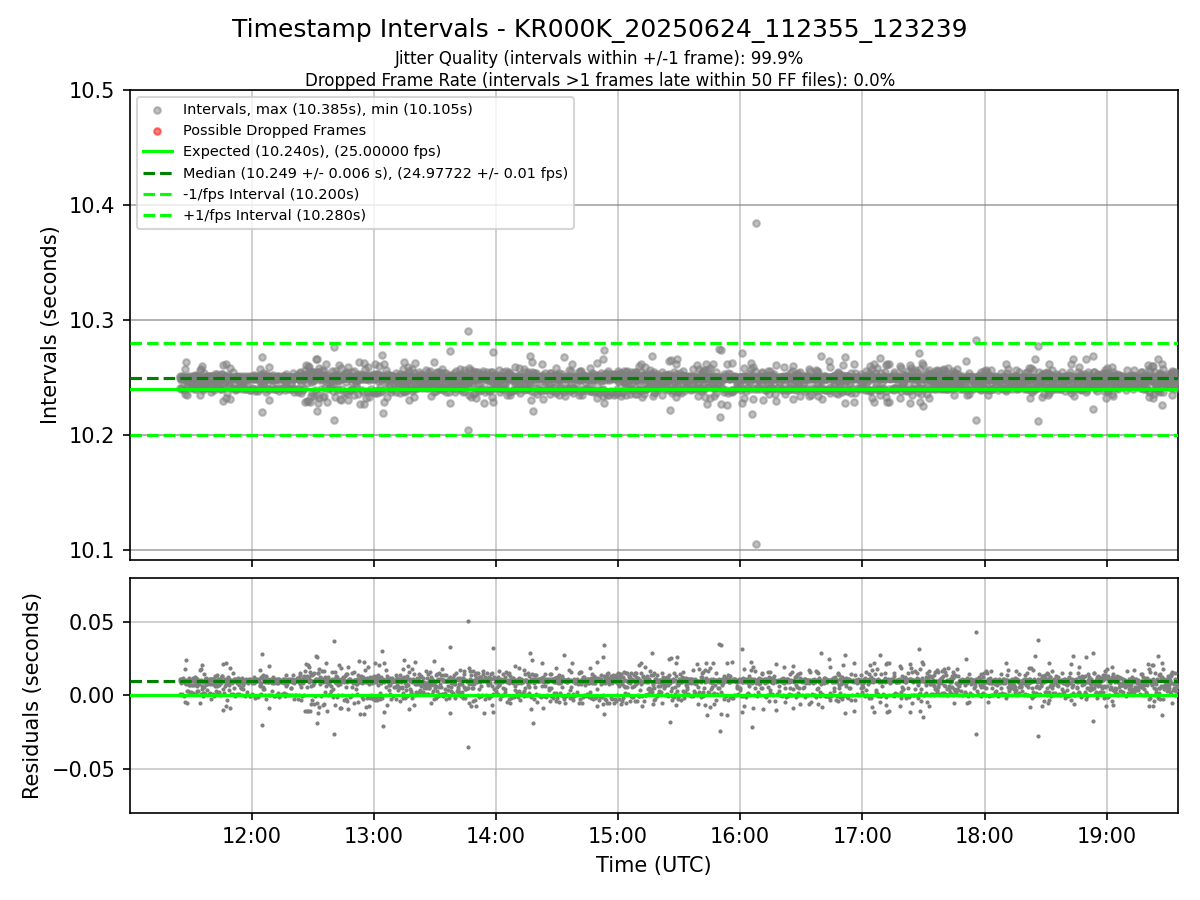Click the dark green dashed Median legend sample
This screenshot has width=1200, height=900.
tap(159, 173)
